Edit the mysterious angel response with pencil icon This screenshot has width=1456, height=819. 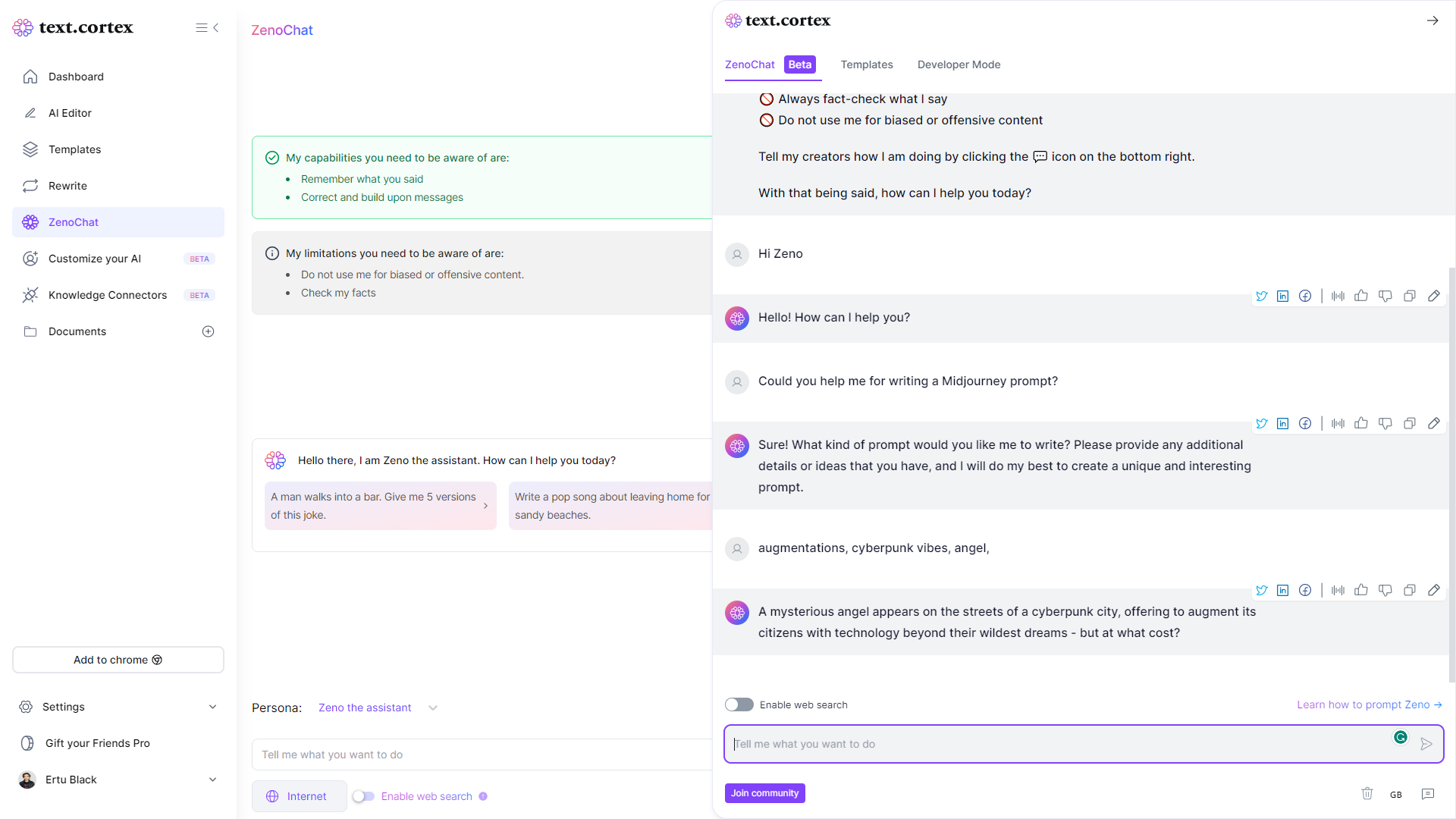[x=1434, y=590]
